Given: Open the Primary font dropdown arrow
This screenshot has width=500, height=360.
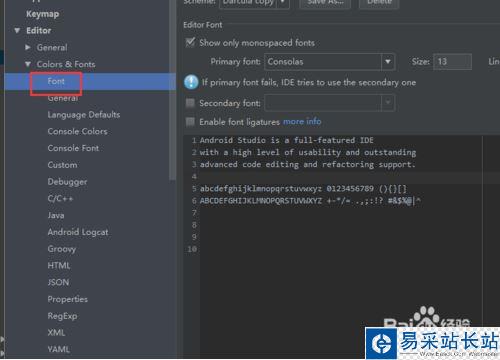Looking at the screenshot, I should [x=388, y=62].
